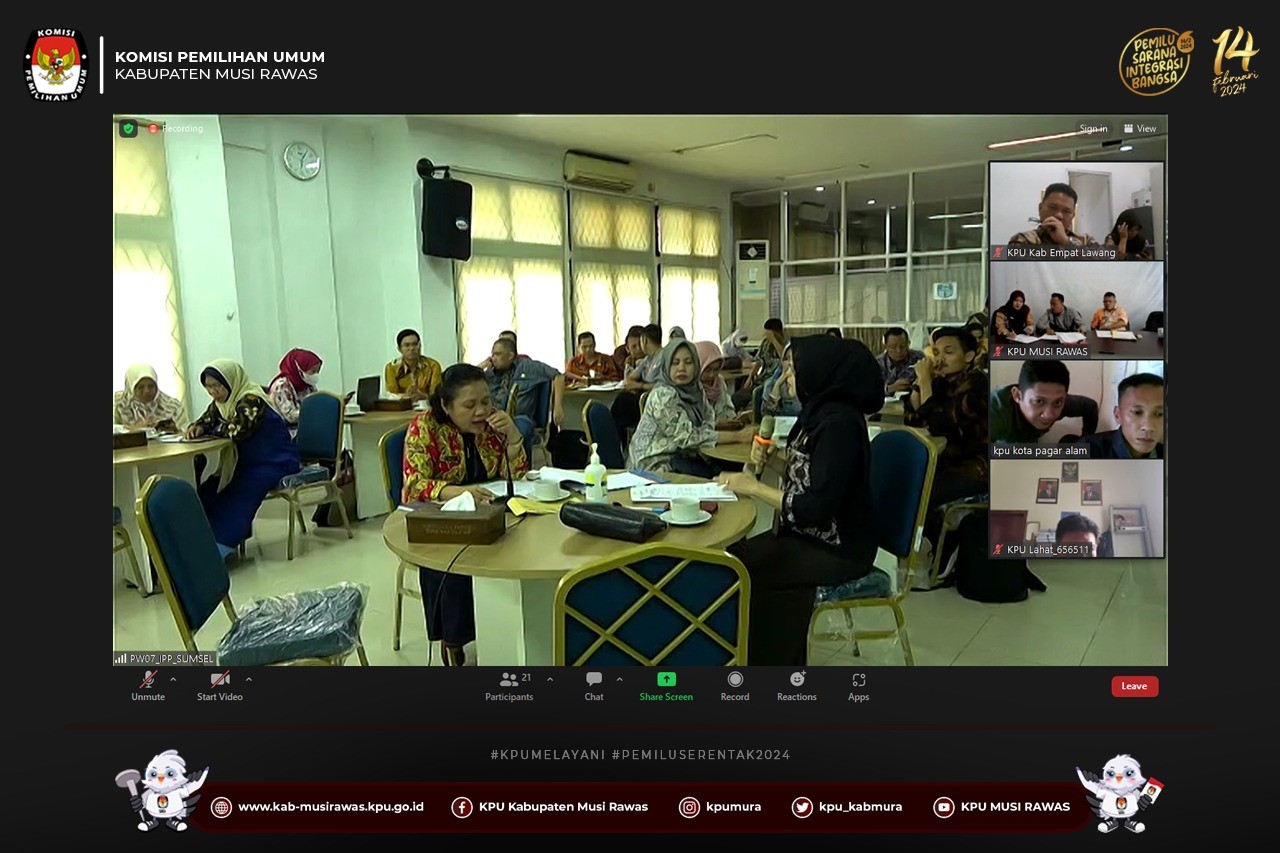Click the Instagram icon next to kpumura

689,807
